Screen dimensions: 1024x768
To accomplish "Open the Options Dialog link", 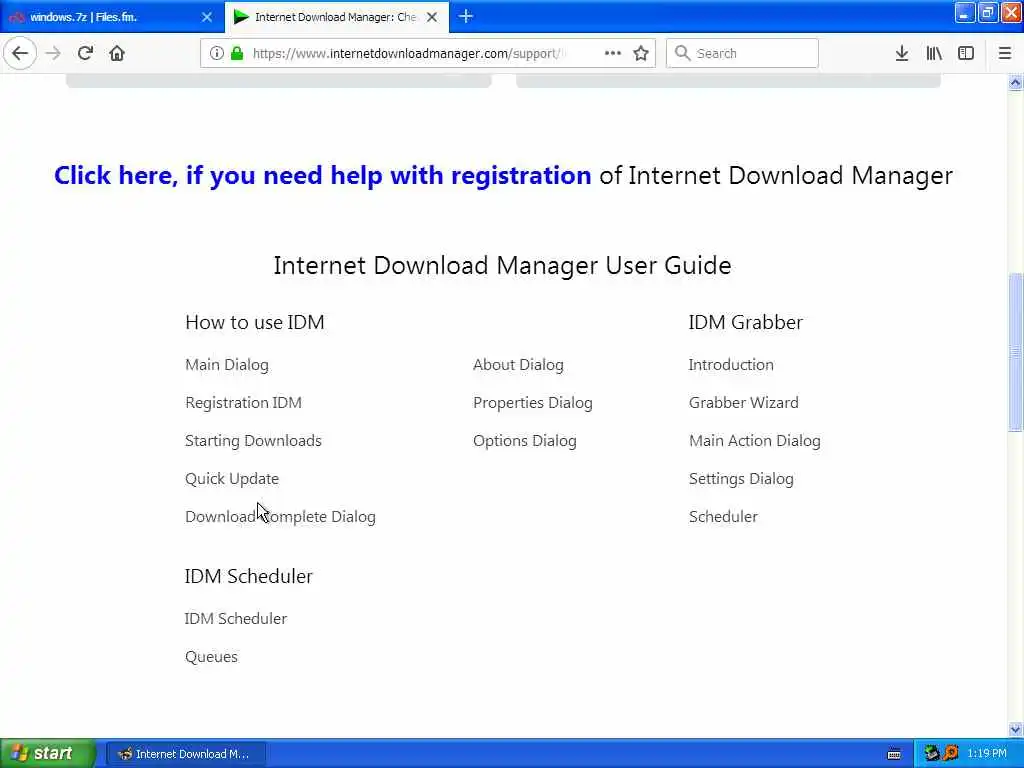I will coord(525,440).
